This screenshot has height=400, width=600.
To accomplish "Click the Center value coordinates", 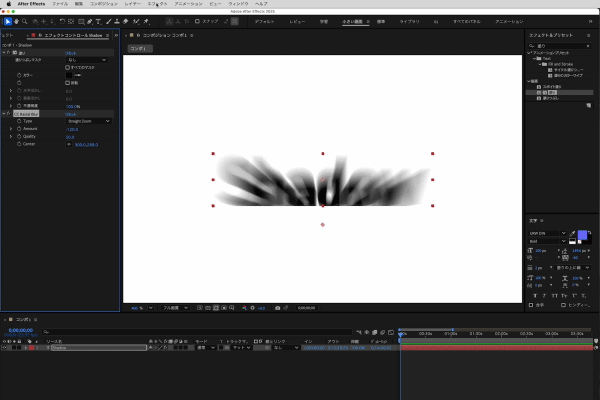I will [86, 145].
